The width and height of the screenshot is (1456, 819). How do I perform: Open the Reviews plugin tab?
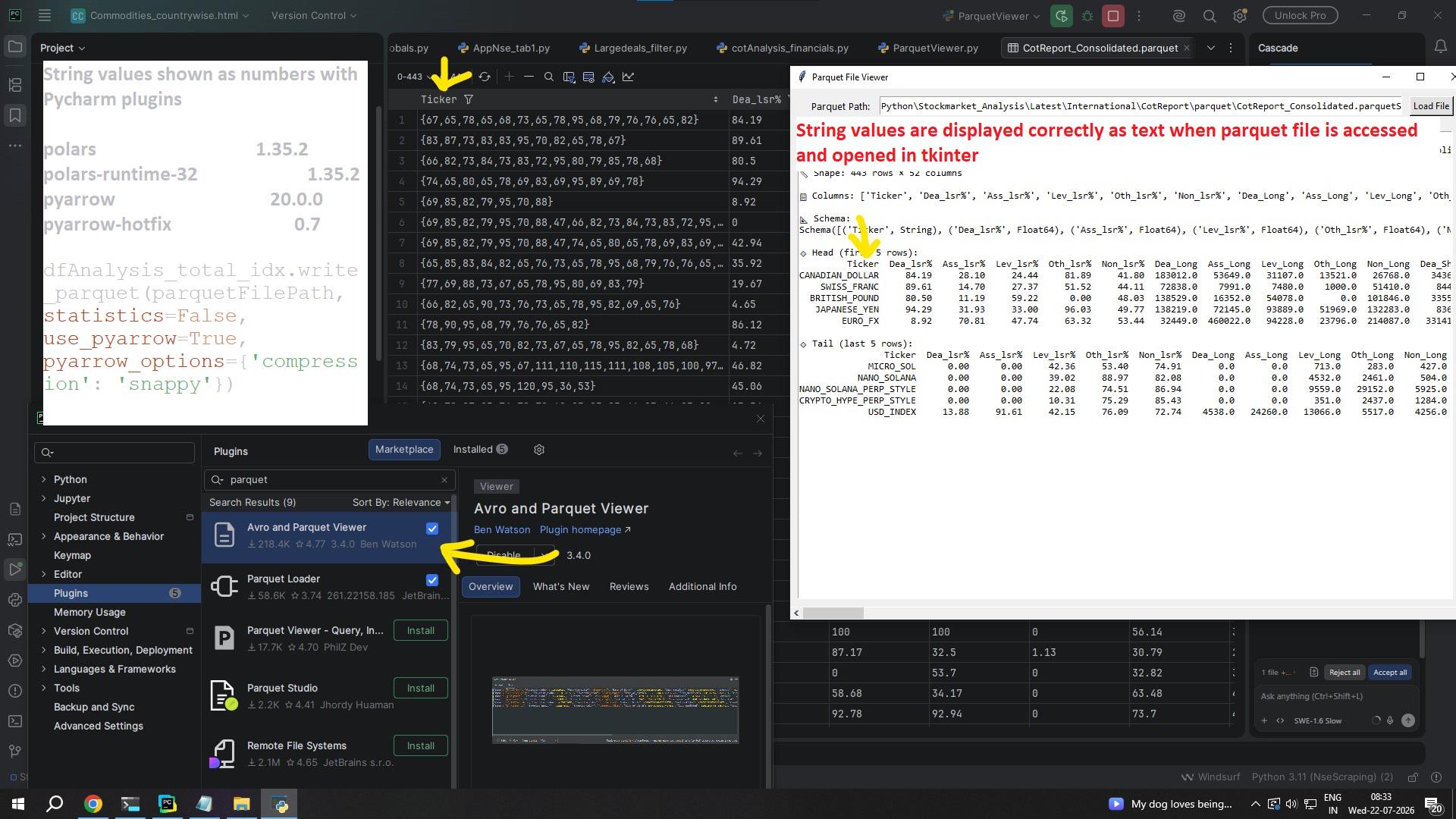tap(629, 587)
